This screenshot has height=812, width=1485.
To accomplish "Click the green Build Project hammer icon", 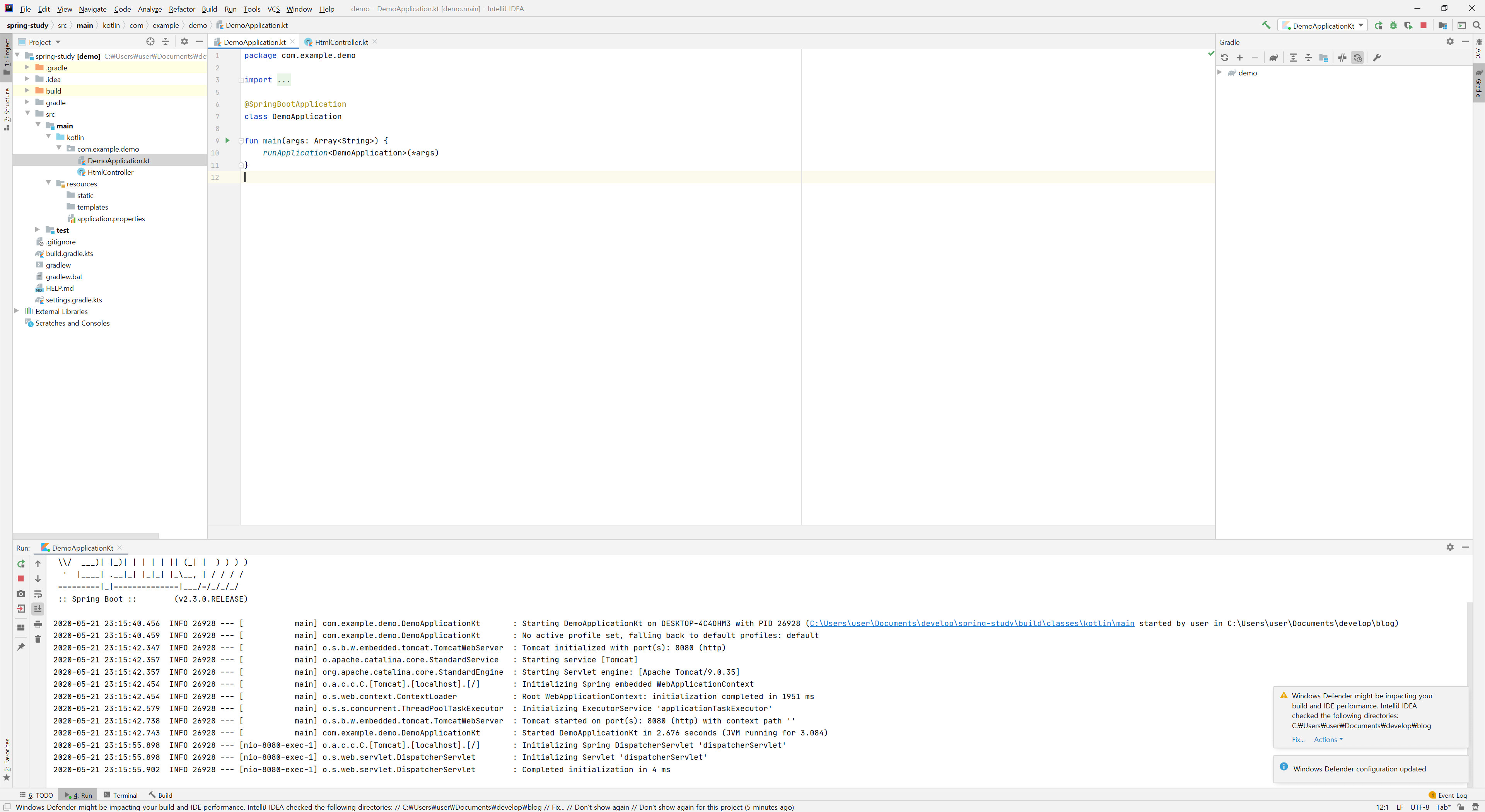I will coord(1266,26).
